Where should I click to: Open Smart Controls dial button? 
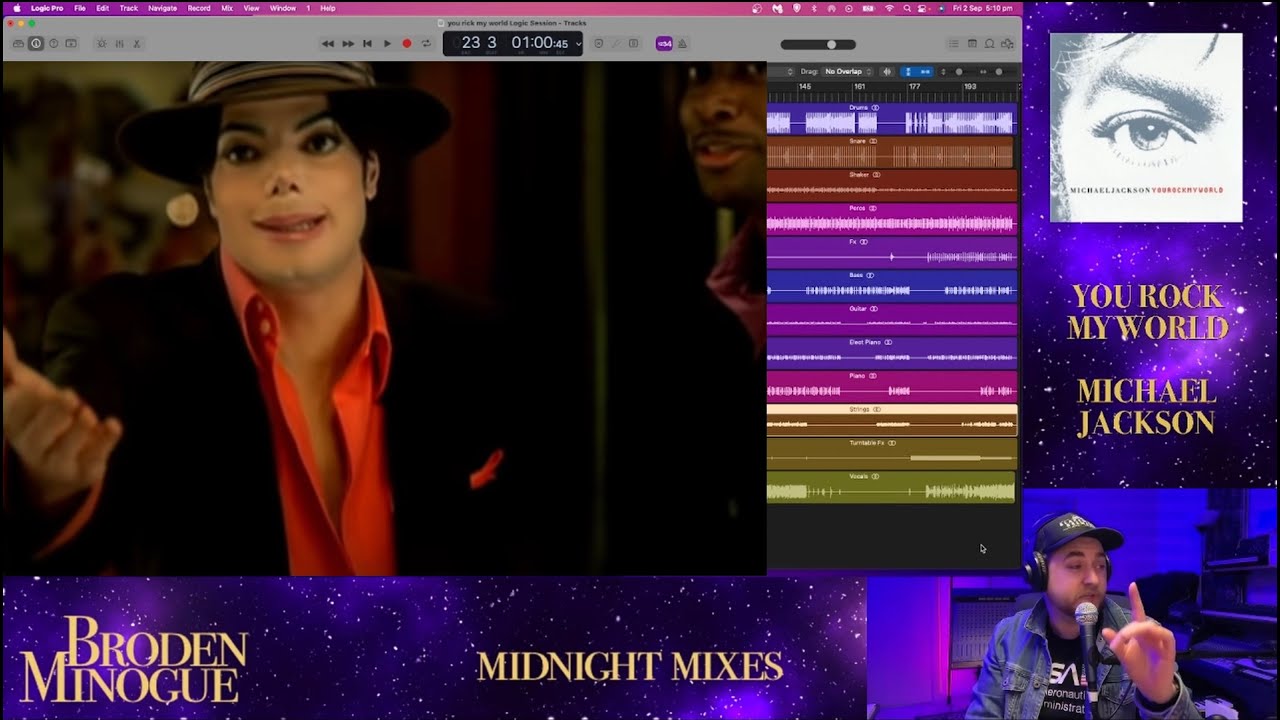click(x=101, y=44)
